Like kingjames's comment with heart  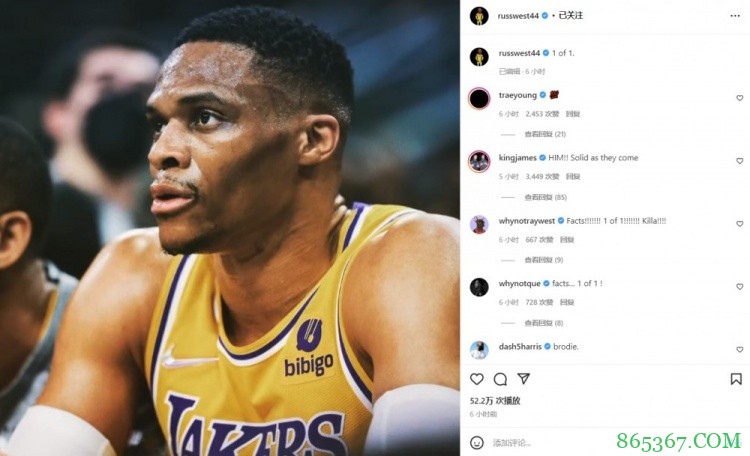click(740, 161)
